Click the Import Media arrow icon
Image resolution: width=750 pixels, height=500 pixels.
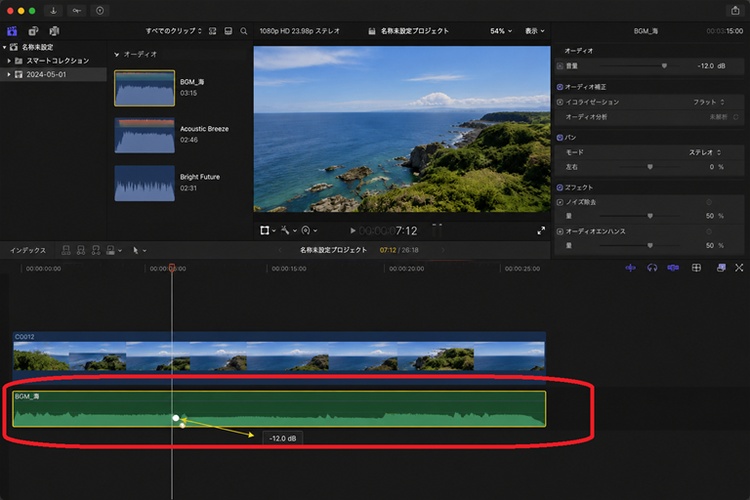53,11
